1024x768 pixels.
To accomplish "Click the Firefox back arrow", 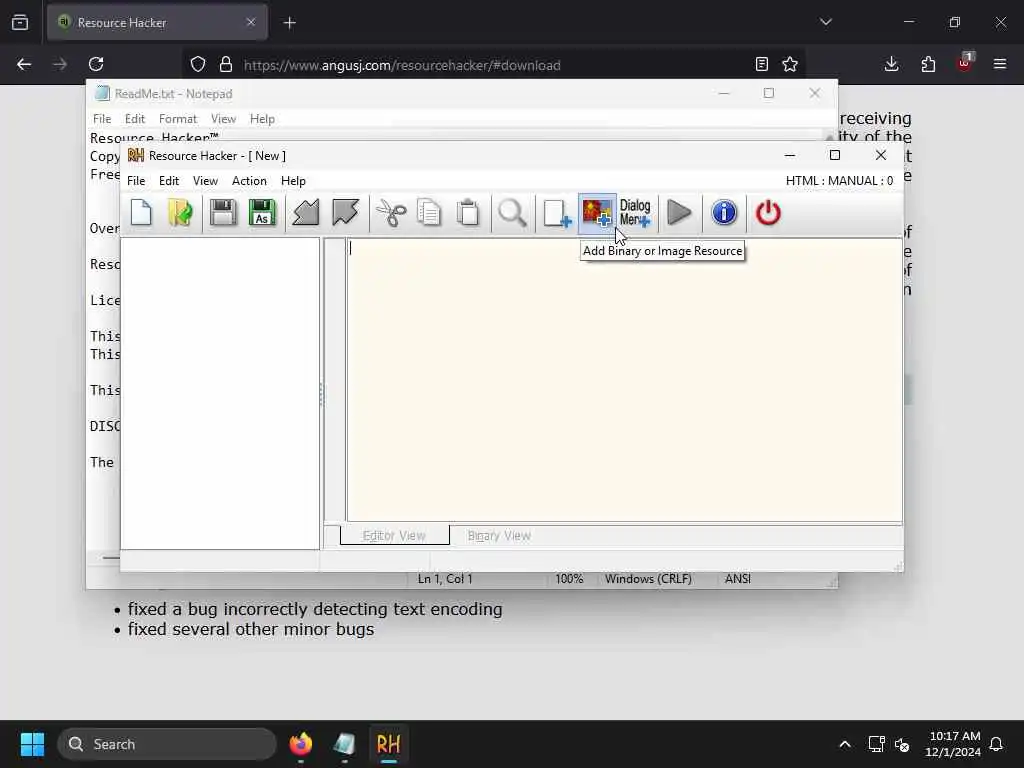I will (24, 64).
